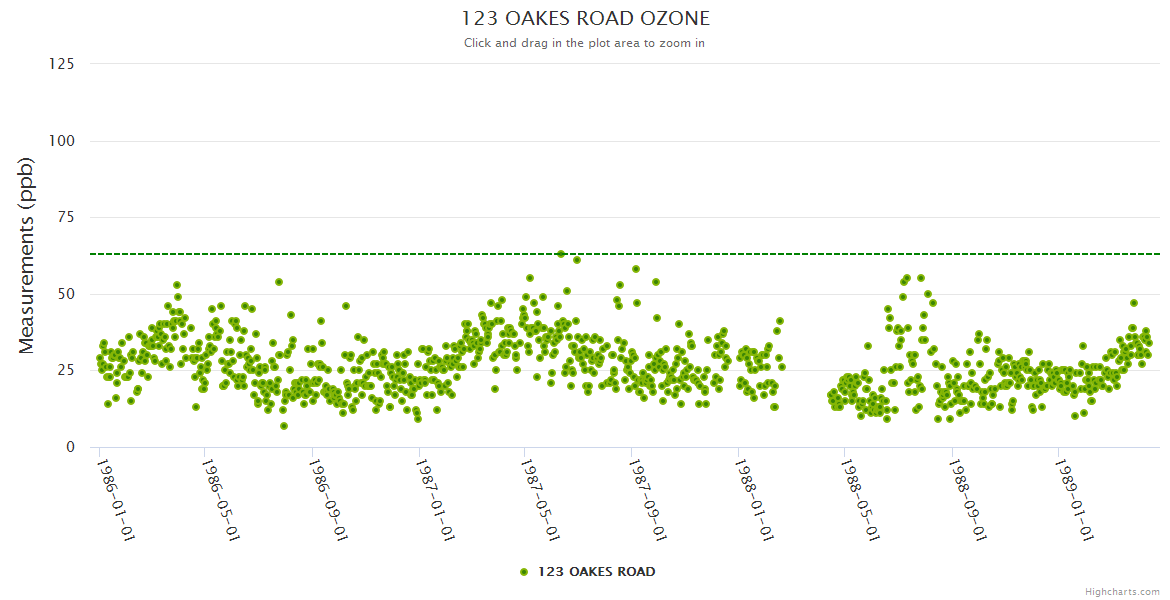Image resolution: width=1170 pixels, height=600 pixels.
Task: Click the 1987-05-01 date label
Action: click(541, 500)
